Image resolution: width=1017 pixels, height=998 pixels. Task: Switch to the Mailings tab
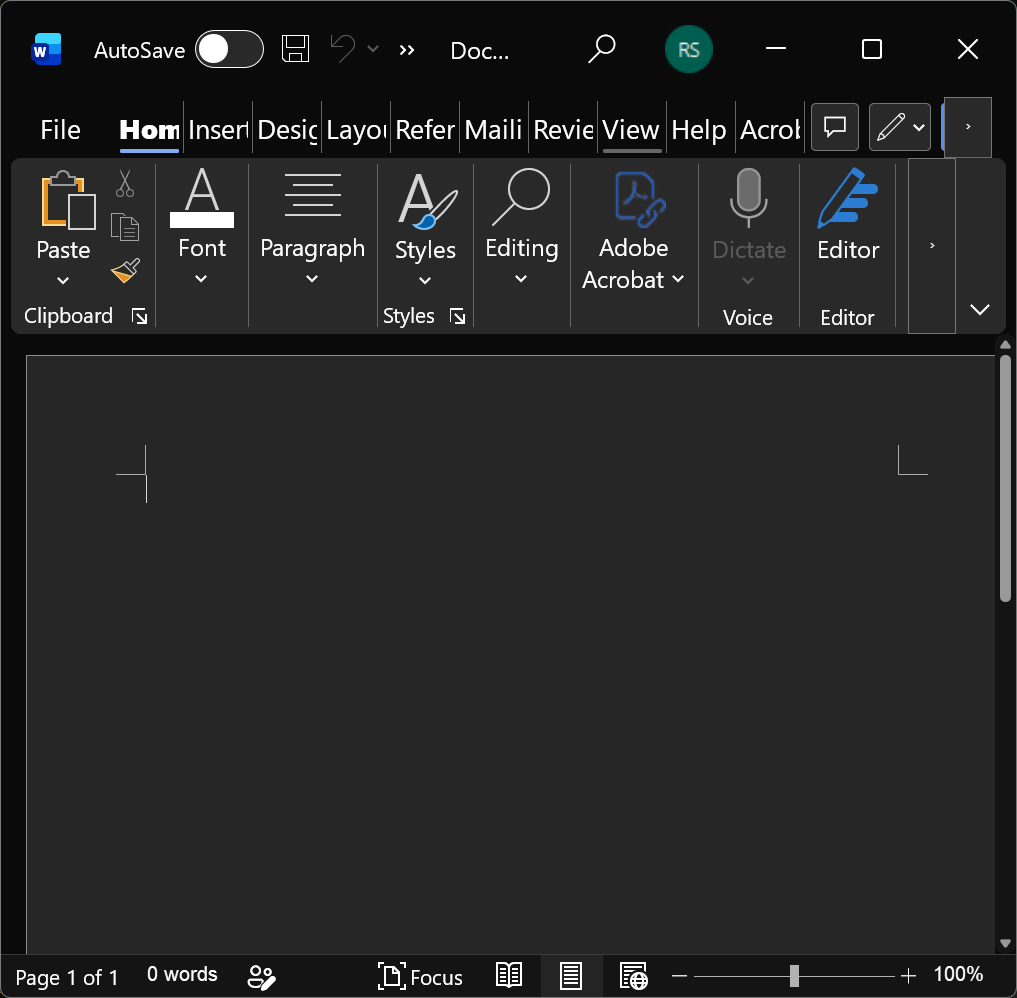point(494,130)
